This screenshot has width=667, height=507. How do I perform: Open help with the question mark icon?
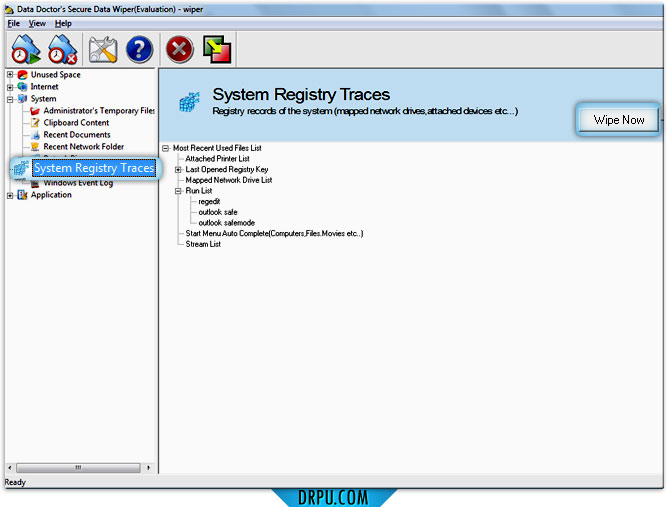pos(139,49)
